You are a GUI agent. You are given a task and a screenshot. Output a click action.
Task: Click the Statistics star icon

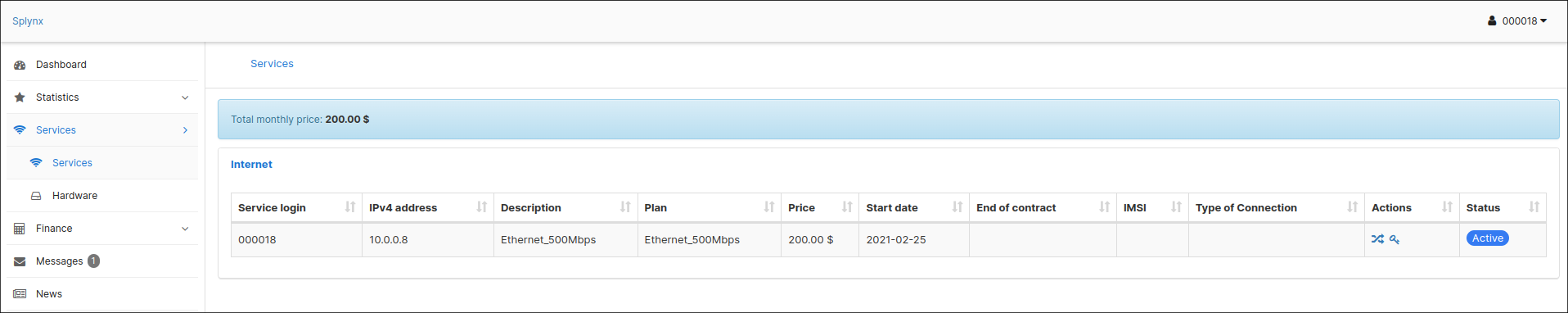(x=20, y=98)
